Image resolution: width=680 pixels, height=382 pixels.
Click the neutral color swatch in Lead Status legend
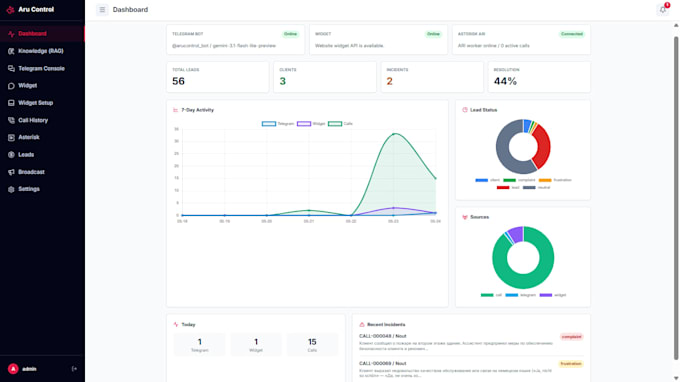(x=529, y=188)
